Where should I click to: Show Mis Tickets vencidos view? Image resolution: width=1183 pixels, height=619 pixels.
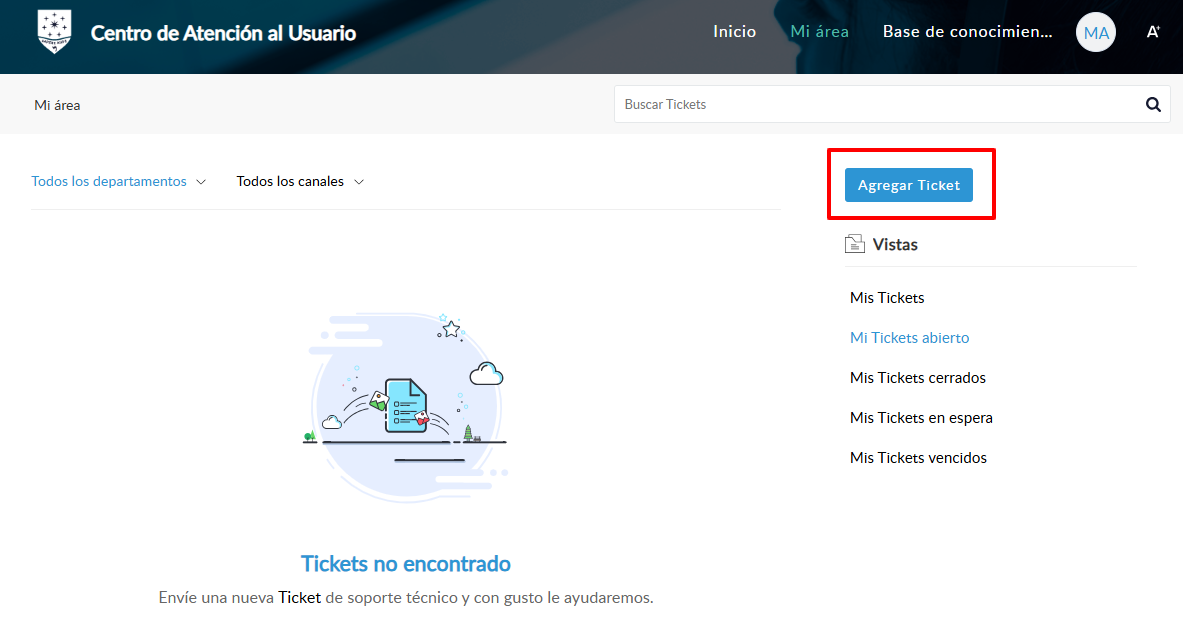(x=918, y=458)
